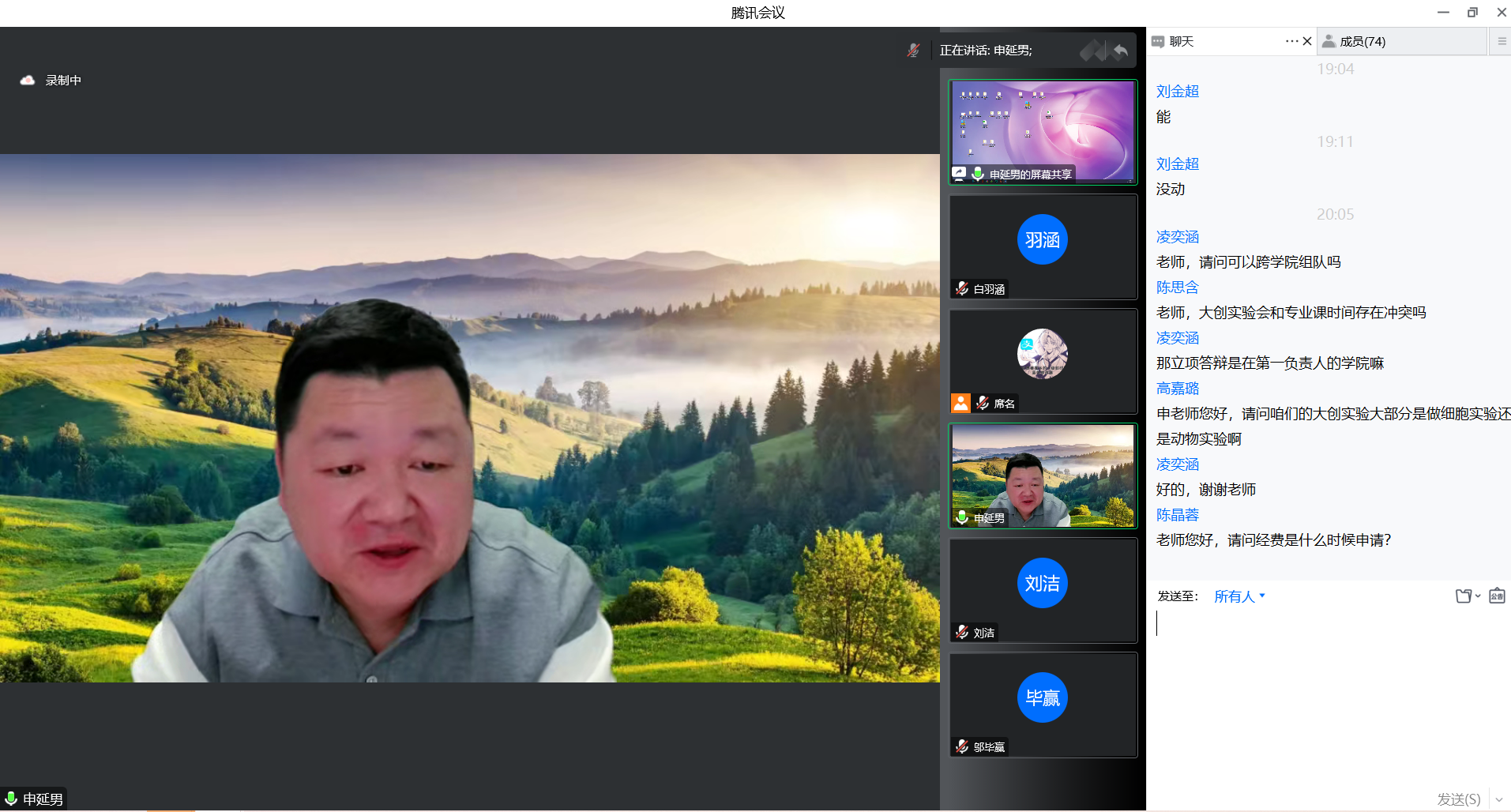Select 申延男's screen share thumbnail
This screenshot has height=812, width=1511.
coord(1043,132)
